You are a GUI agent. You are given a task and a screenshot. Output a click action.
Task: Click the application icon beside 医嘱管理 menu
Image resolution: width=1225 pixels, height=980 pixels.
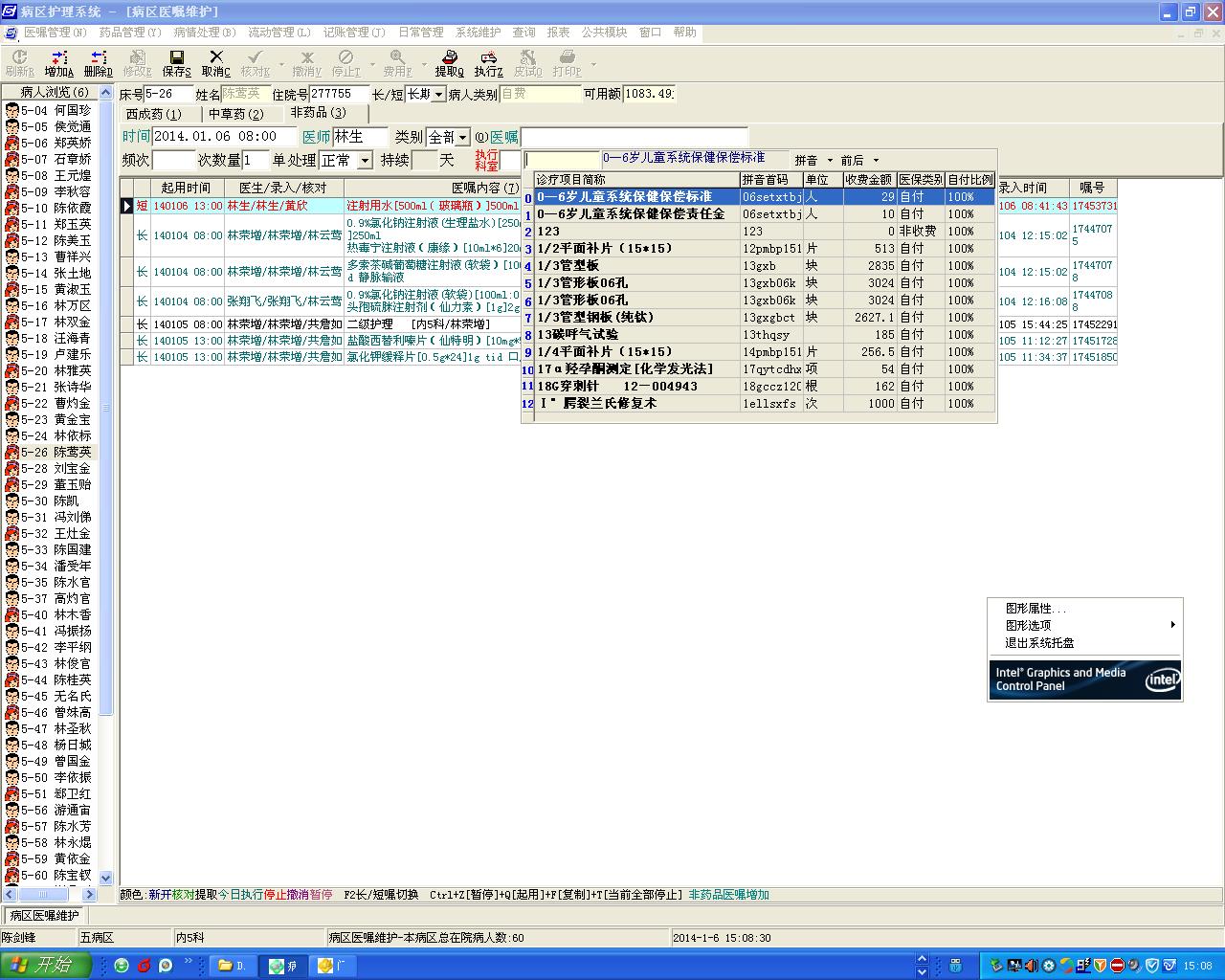(11, 33)
